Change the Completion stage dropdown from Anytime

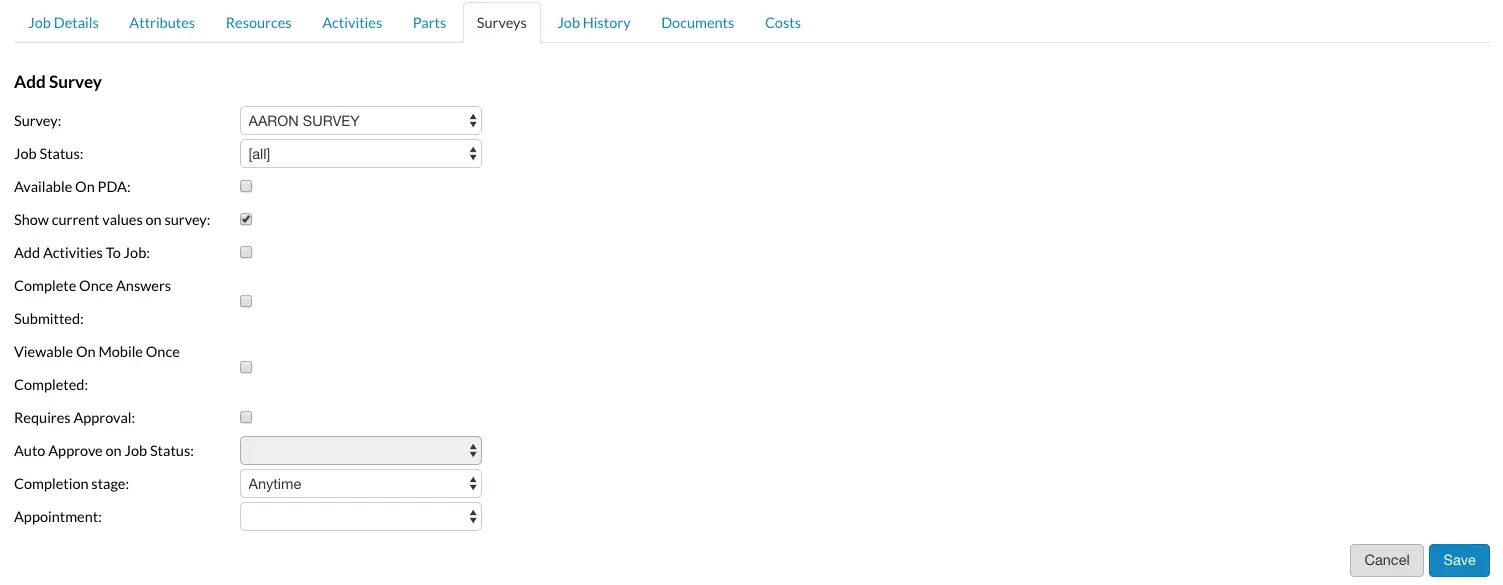point(361,484)
